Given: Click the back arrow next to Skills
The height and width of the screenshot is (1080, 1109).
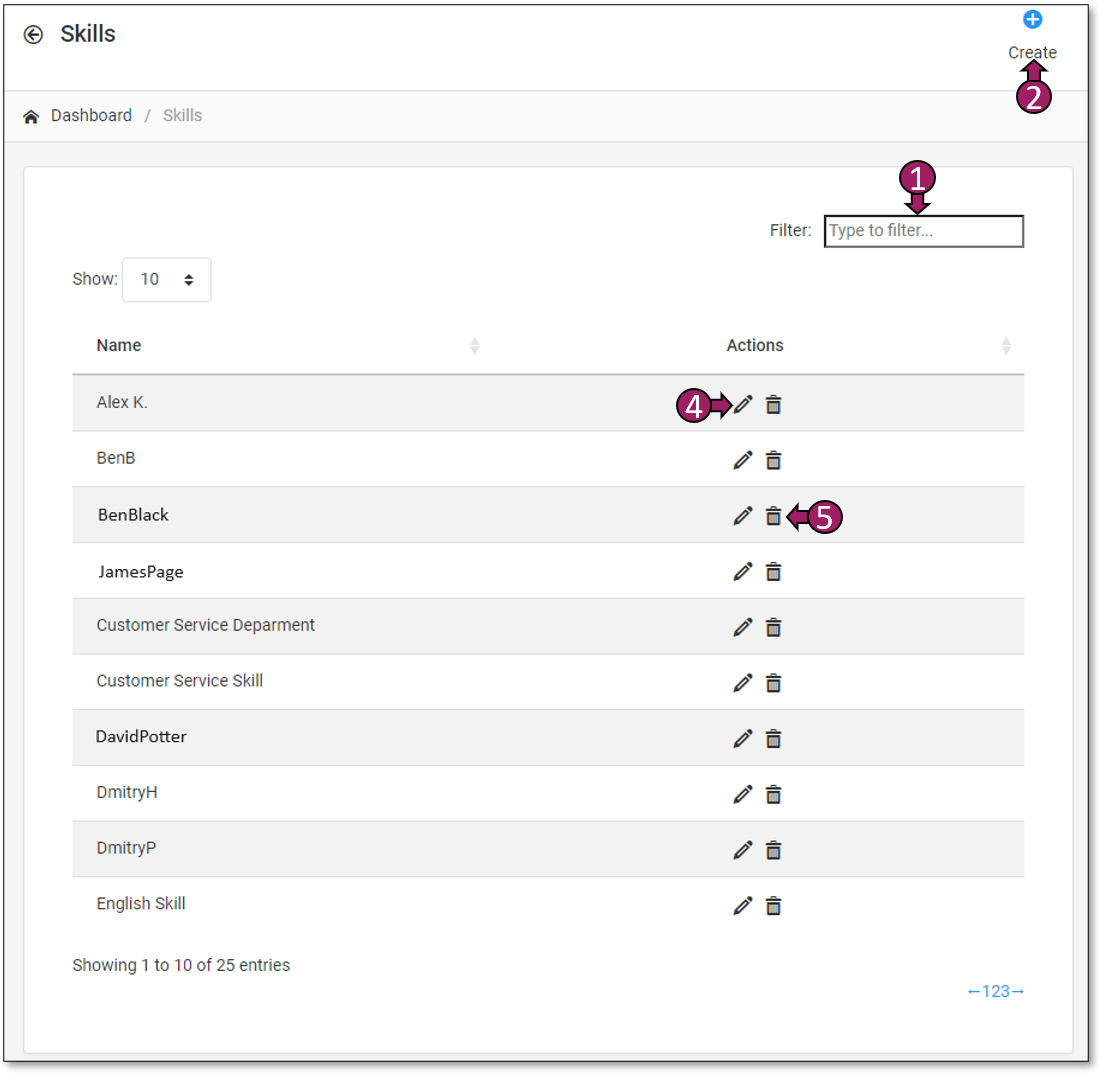Looking at the screenshot, I should [34, 35].
